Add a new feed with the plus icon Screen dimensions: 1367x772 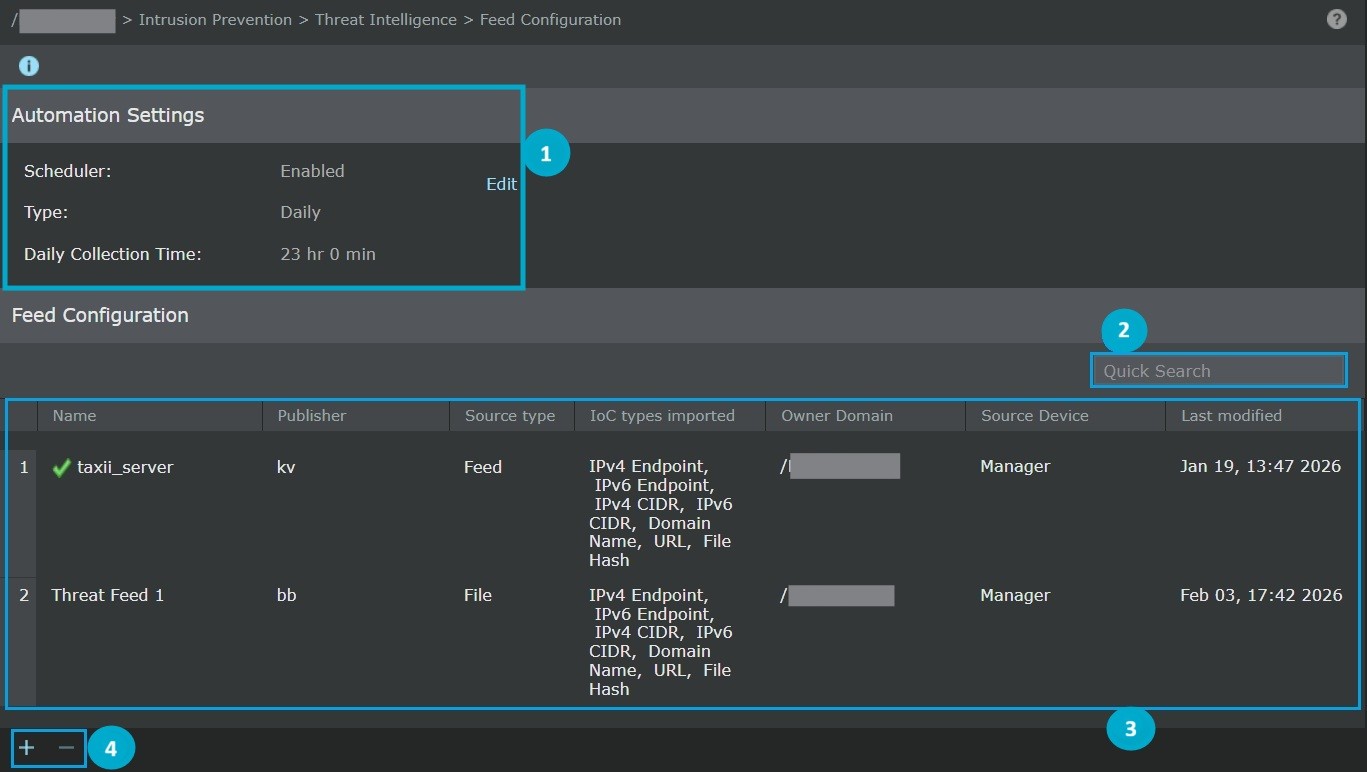pos(27,748)
